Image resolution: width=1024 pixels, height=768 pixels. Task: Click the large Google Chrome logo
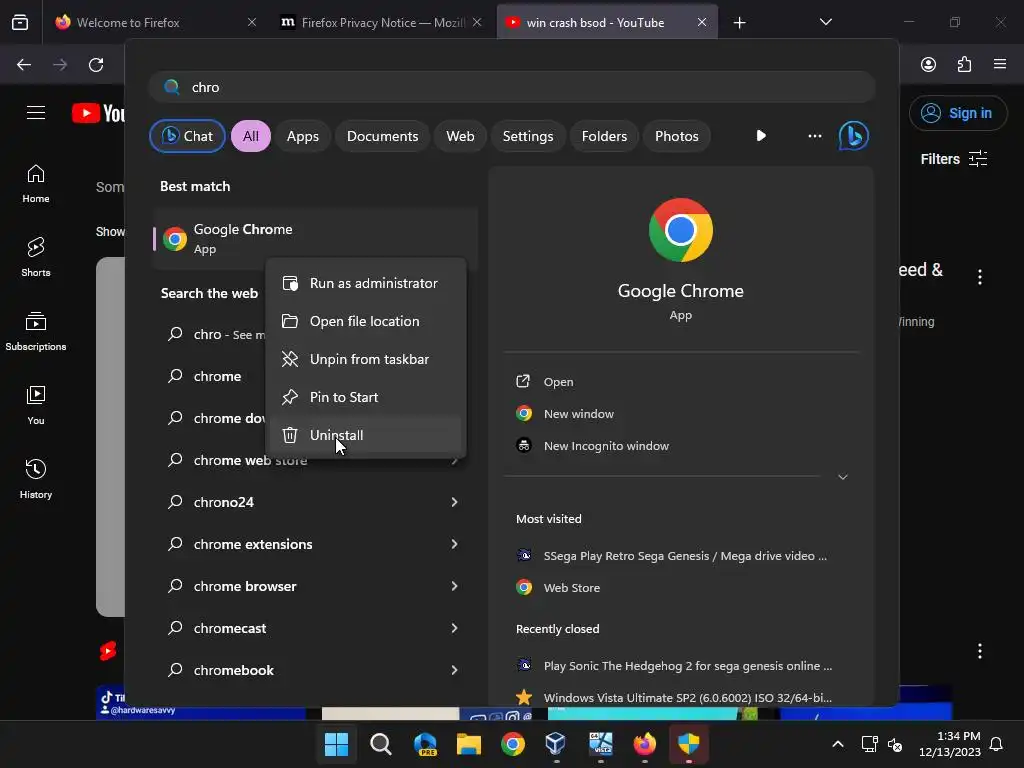(680, 230)
